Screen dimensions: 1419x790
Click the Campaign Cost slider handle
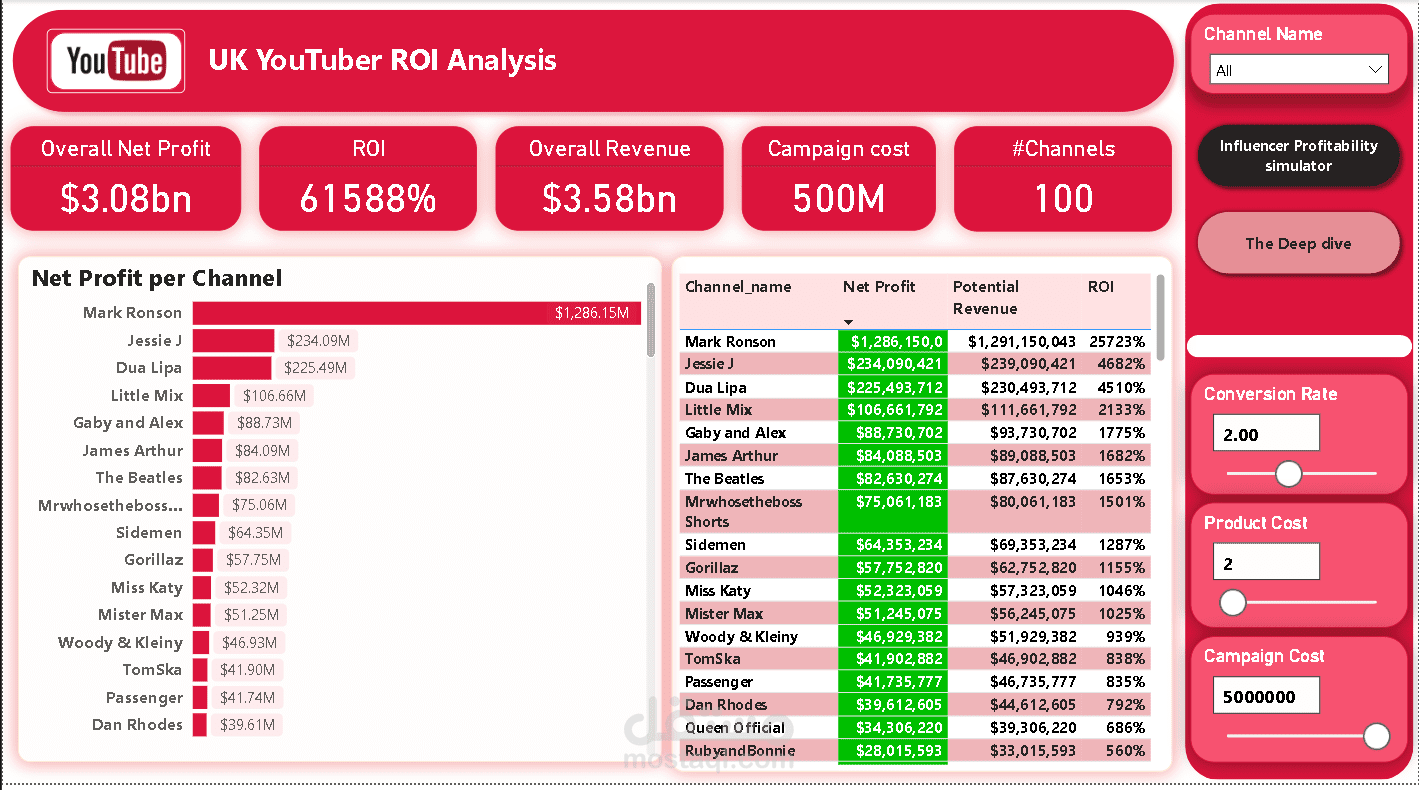click(x=1377, y=737)
